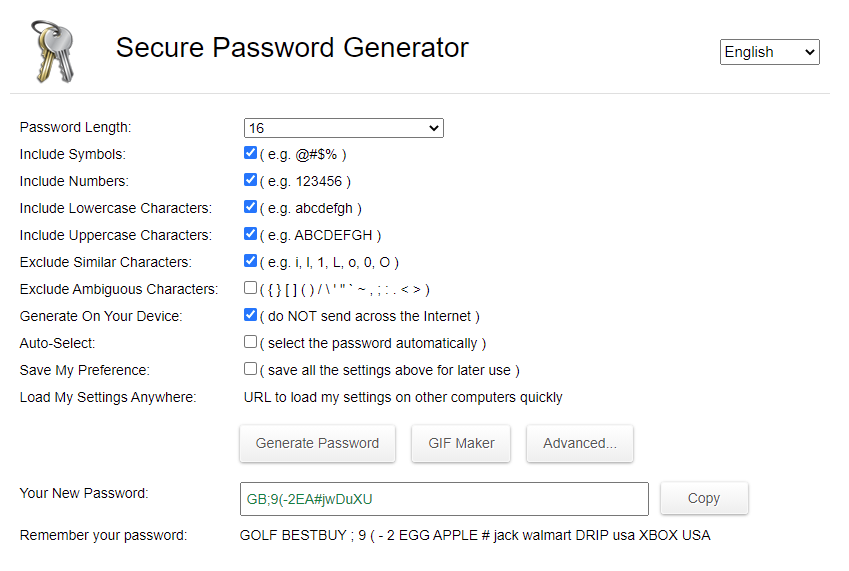Click the Generate Password button
This screenshot has height=571, width=849.
click(x=317, y=443)
